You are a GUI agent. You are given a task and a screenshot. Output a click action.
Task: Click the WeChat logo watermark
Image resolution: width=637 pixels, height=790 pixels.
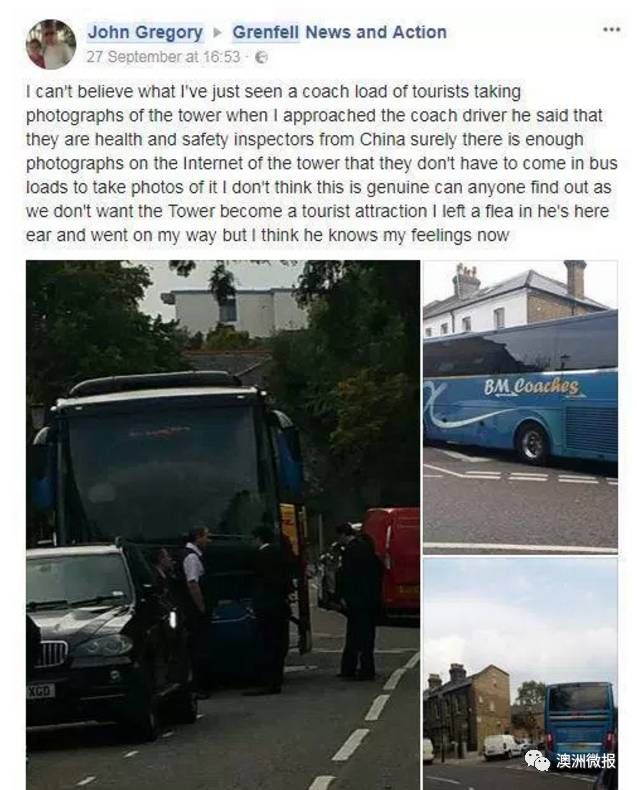(x=537, y=760)
